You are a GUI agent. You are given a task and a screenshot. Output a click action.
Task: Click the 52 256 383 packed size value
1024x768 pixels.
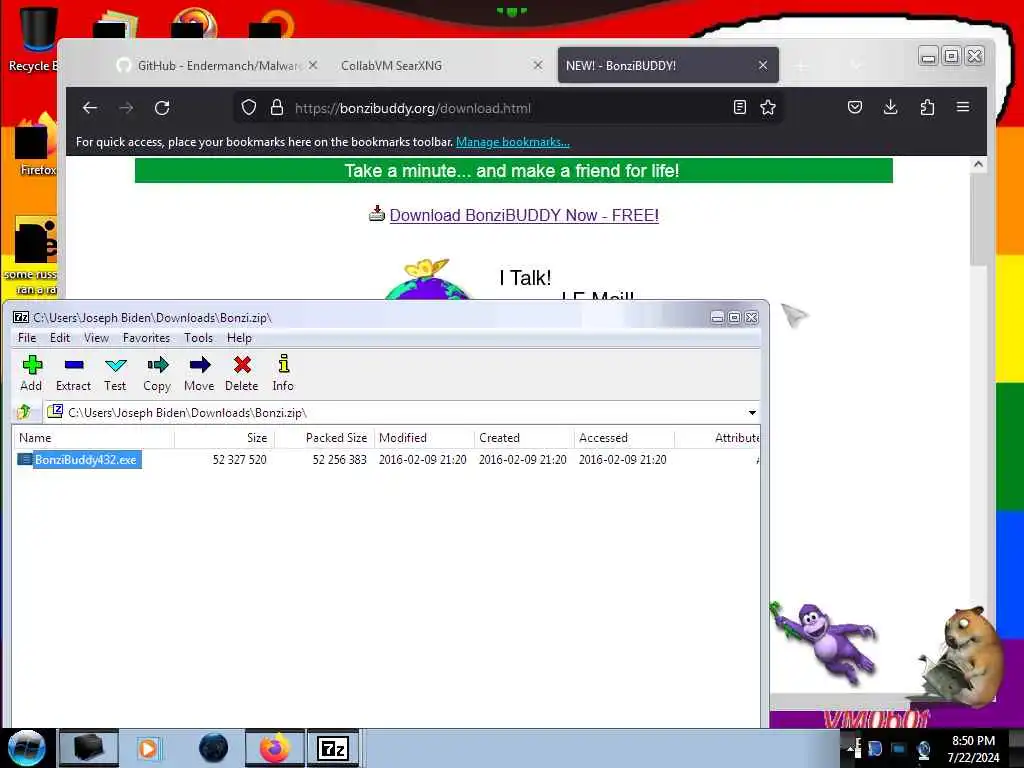pyautogui.click(x=340, y=460)
